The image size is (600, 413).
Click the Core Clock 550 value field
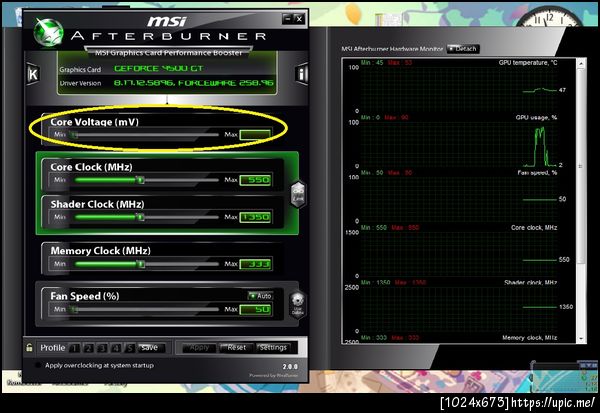pos(255,180)
